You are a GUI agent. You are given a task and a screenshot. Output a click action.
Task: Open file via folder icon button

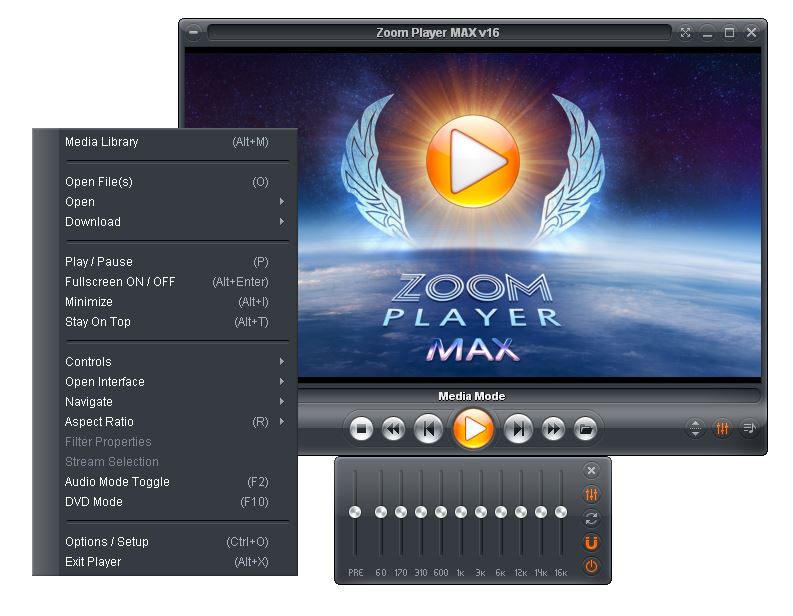tap(586, 429)
